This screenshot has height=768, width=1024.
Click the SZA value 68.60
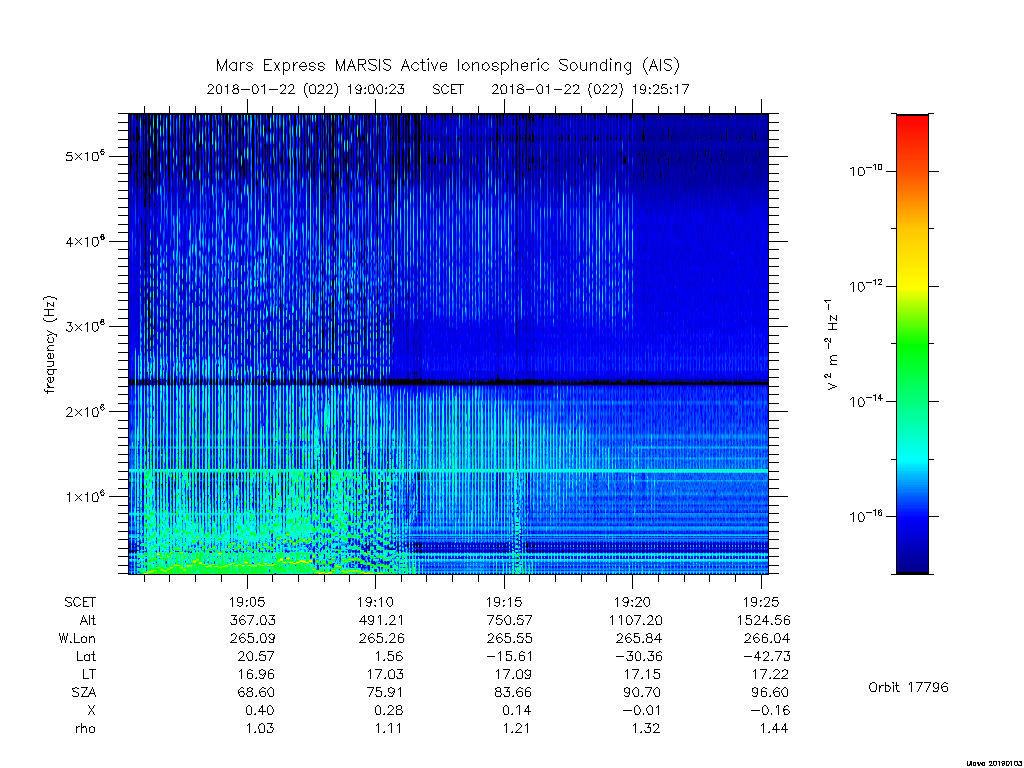pos(256,692)
